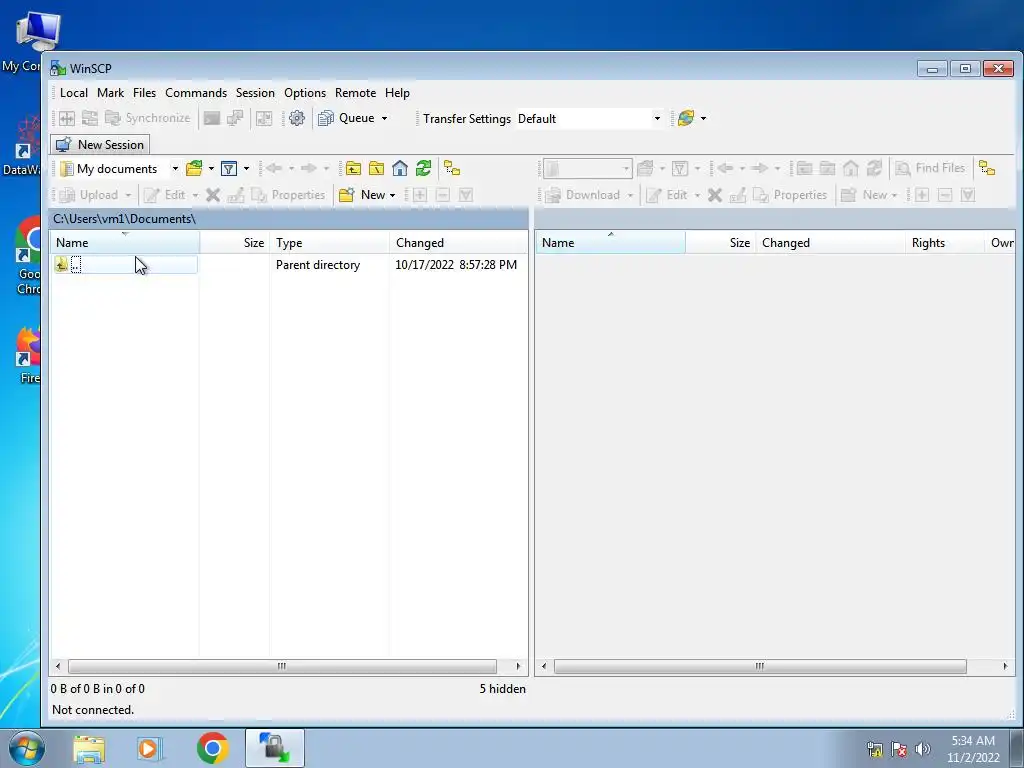
Task: Sort local panel by Type column
Action: 330,242
